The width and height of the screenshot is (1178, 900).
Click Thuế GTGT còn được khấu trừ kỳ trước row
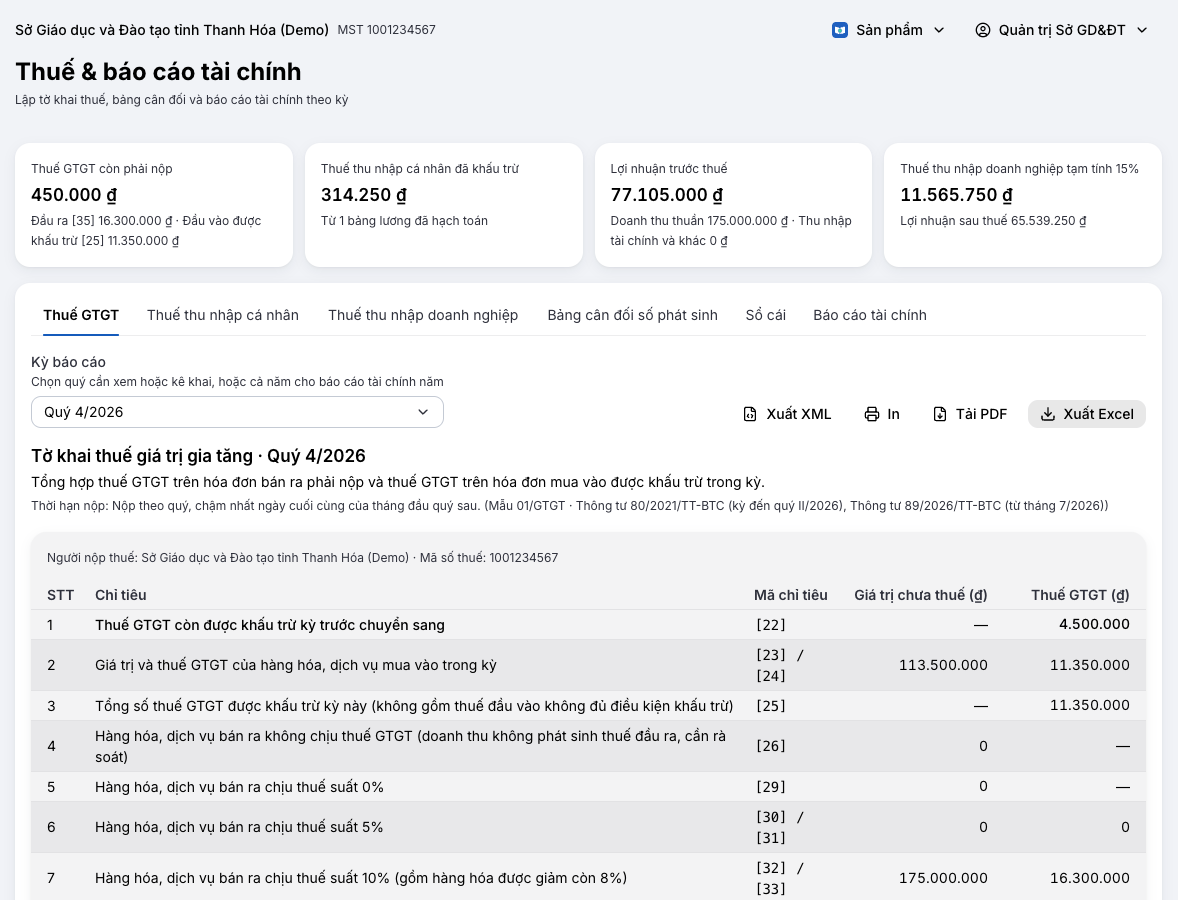click(x=588, y=625)
